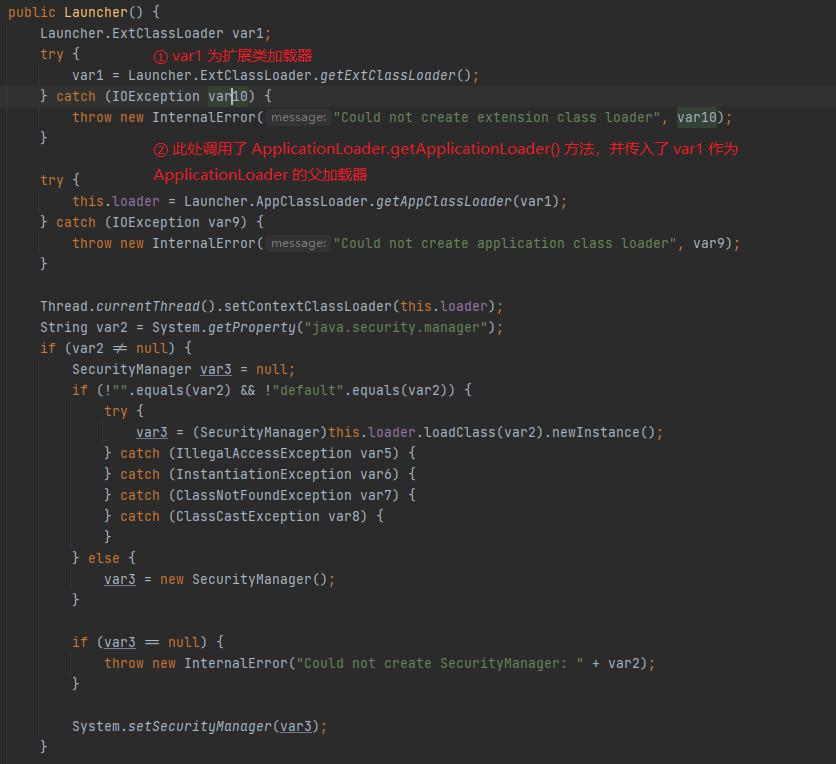
Task: Click loadClass(var2) call
Action: (483, 432)
